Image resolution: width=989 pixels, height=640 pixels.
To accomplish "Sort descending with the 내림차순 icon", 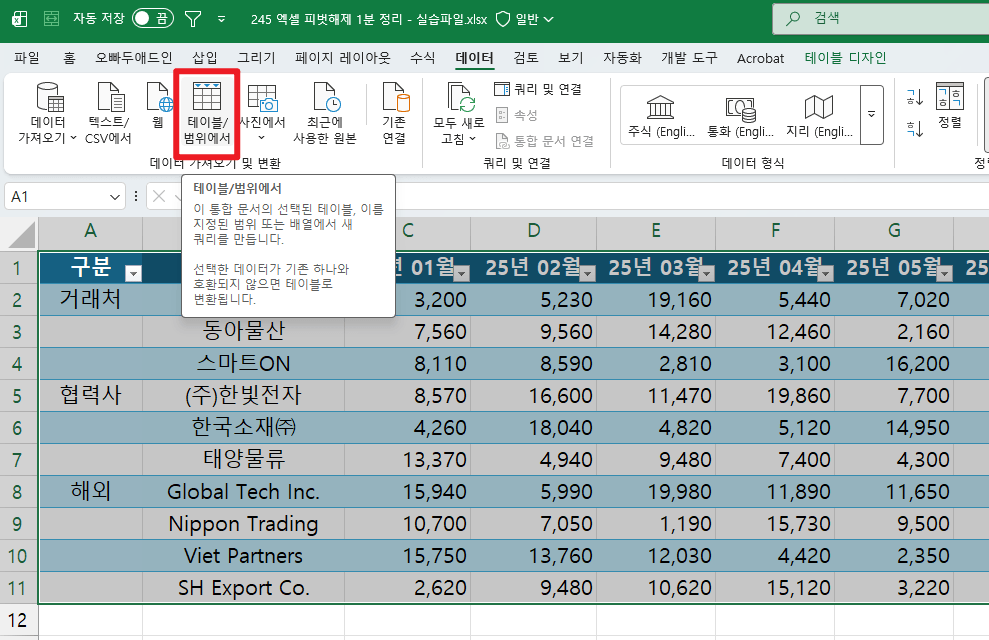I will (915, 129).
